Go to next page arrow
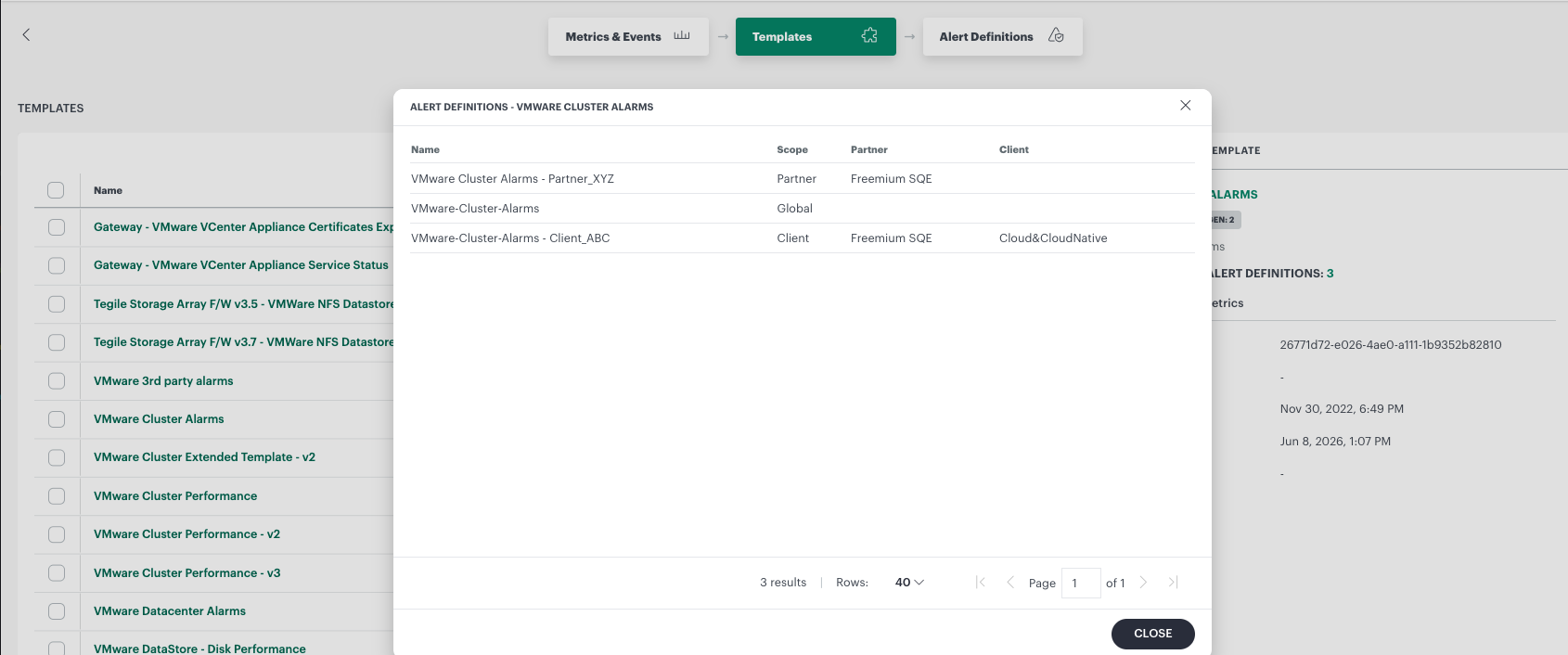This screenshot has width=1568, height=655. point(1143,583)
